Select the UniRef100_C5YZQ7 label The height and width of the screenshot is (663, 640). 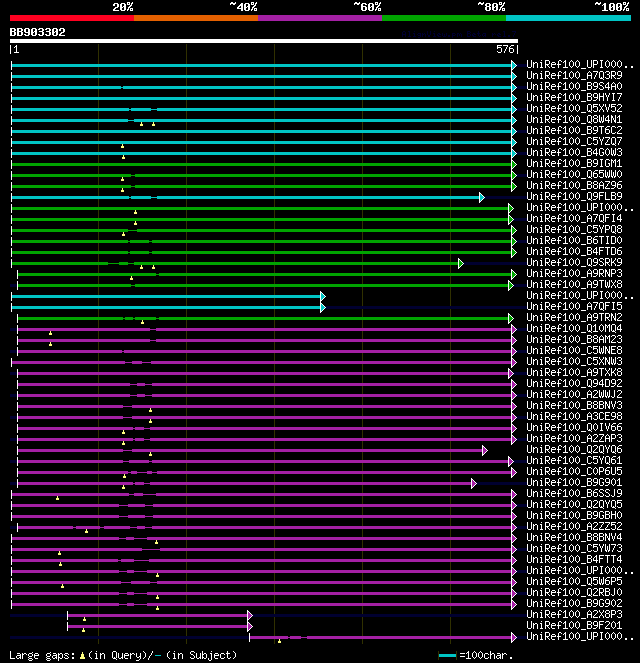coord(574,141)
